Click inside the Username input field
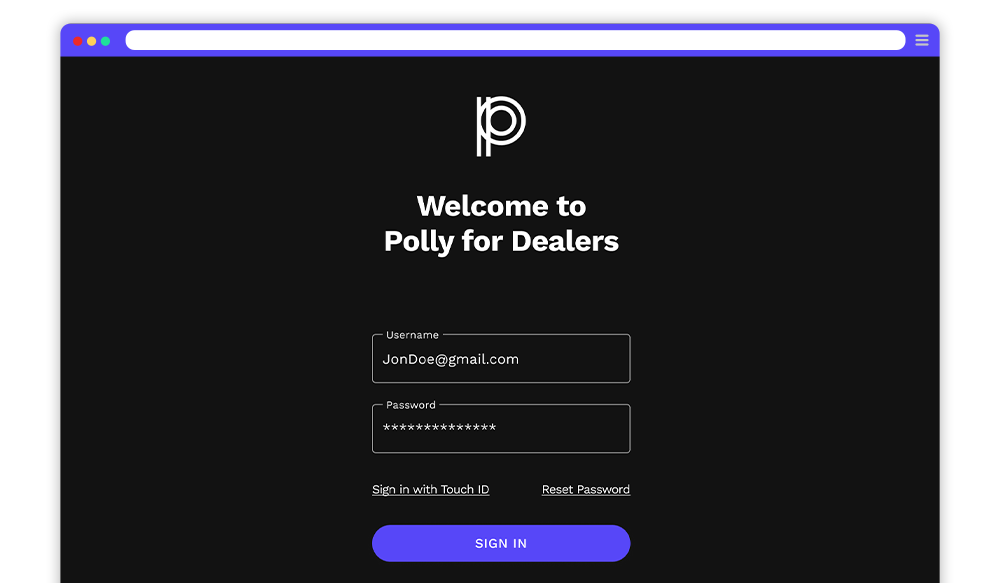The image size is (1000, 583). [x=501, y=358]
